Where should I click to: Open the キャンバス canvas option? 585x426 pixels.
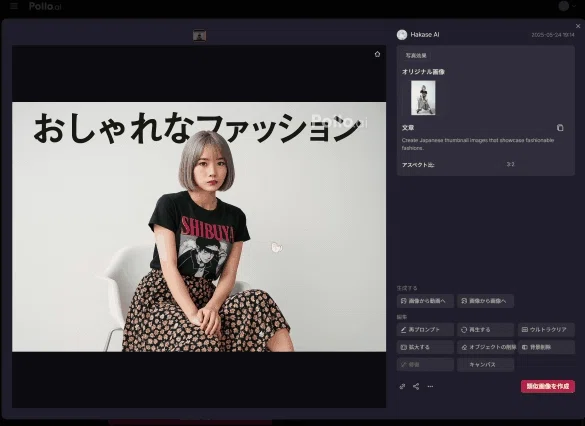pyautogui.click(x=485, y=364)
